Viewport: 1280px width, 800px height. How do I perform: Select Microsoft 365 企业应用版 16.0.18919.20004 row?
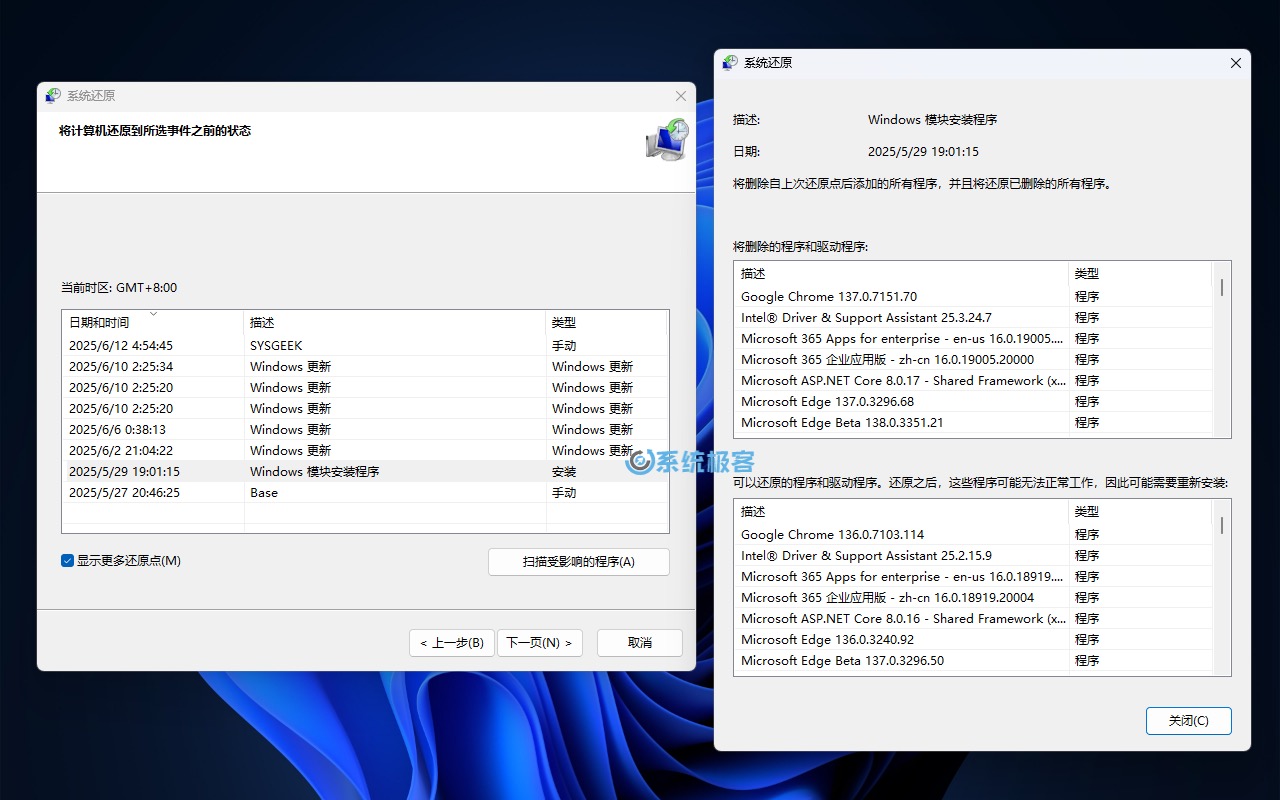click(x=973, y=598)
